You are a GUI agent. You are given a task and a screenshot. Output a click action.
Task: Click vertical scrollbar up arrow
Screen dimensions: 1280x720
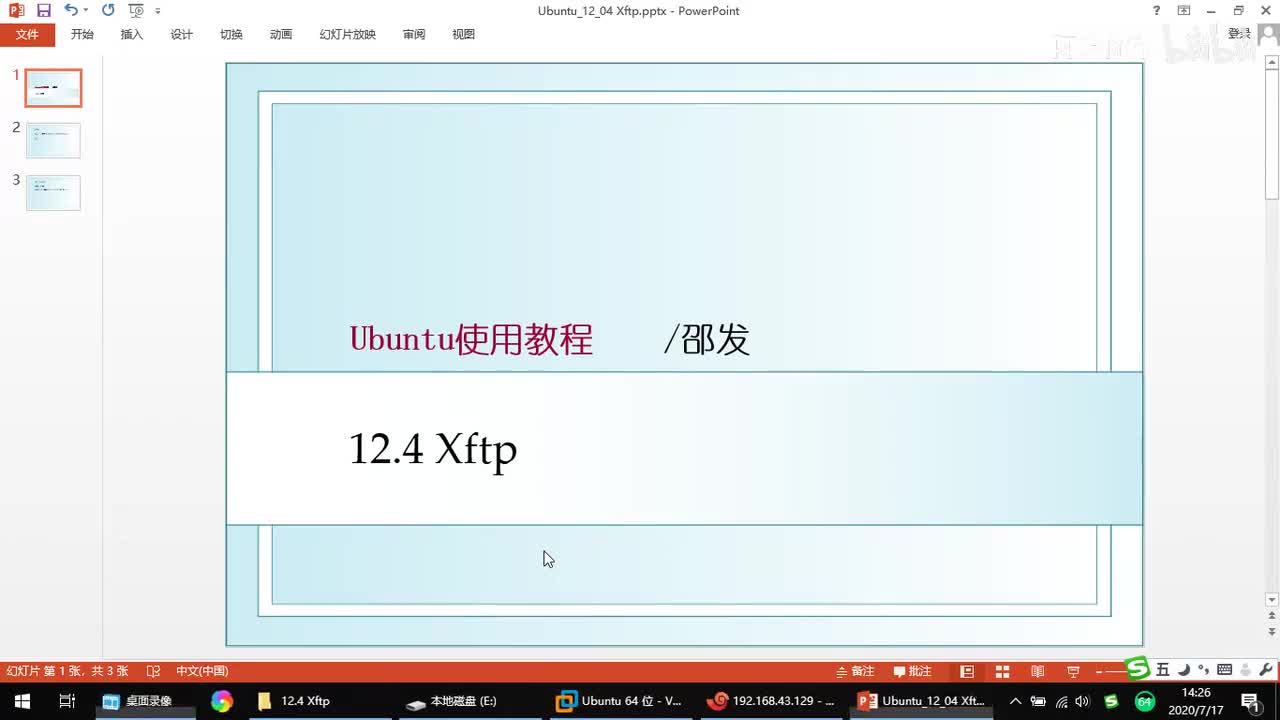[x=1272, y=63]
